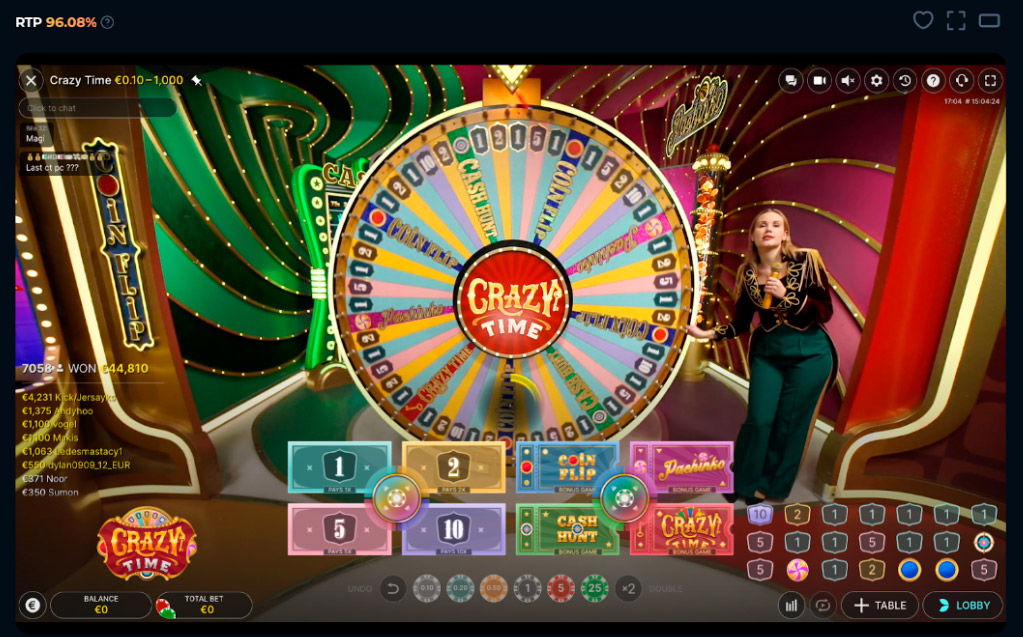This screenshot has height=637, width=1023.
Task: Place a bet on Coin Flip
Action: (566, 467)
